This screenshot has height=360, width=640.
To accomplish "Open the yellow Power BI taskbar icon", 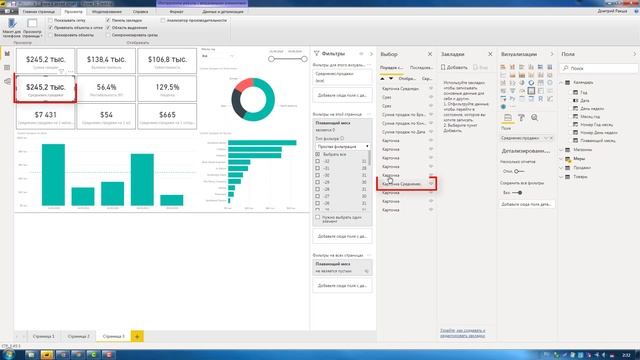I will pyautogui.click(x=47, y=355).
